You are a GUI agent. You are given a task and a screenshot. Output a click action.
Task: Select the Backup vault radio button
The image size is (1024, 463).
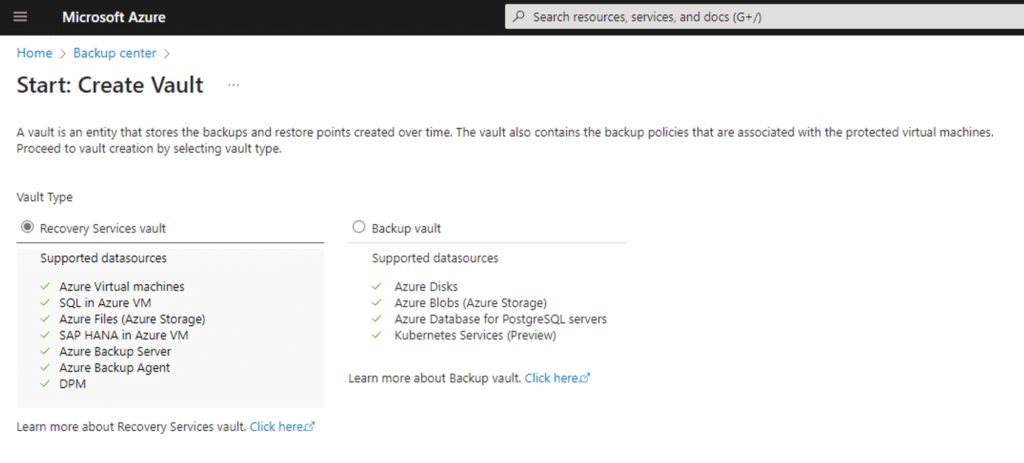point(359,227)
